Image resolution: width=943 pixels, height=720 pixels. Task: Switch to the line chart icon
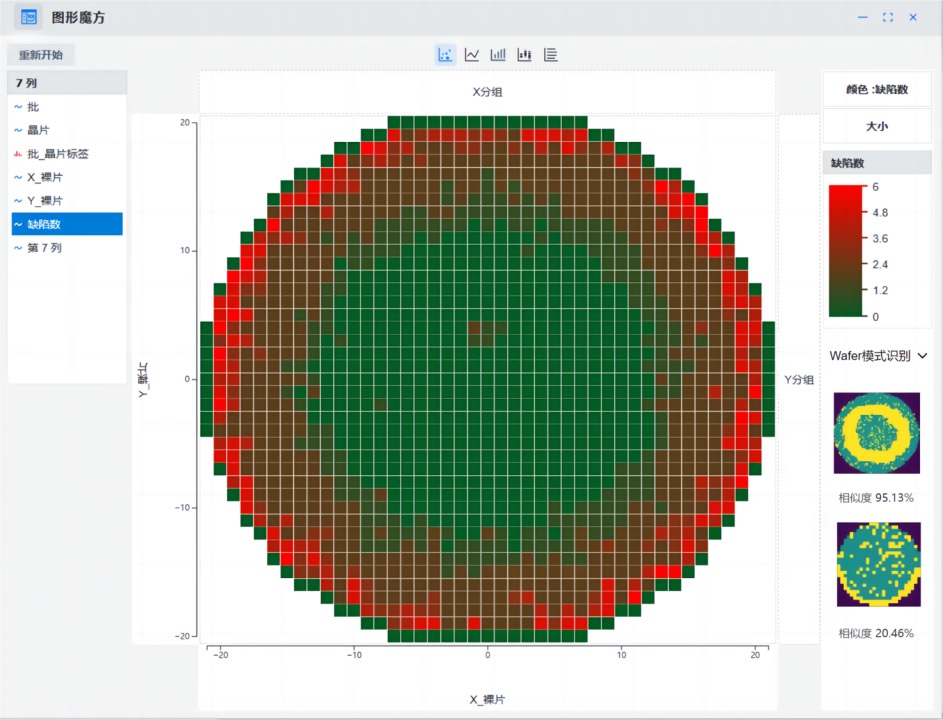472,55
